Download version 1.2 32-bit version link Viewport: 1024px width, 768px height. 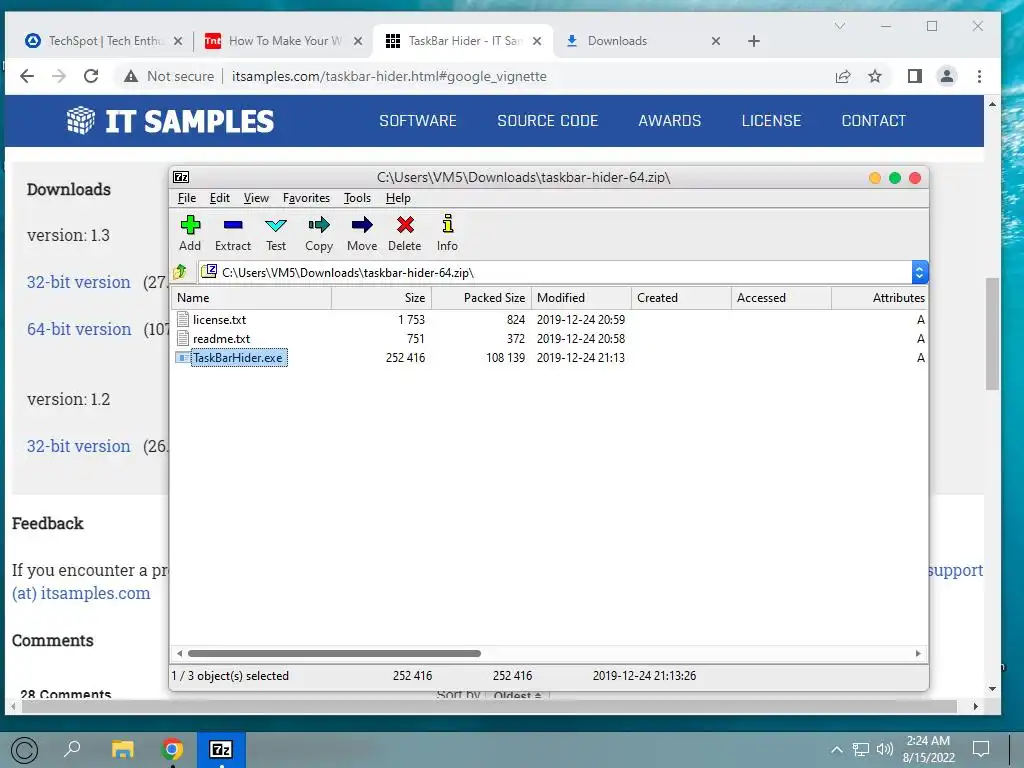click(78, 446)
